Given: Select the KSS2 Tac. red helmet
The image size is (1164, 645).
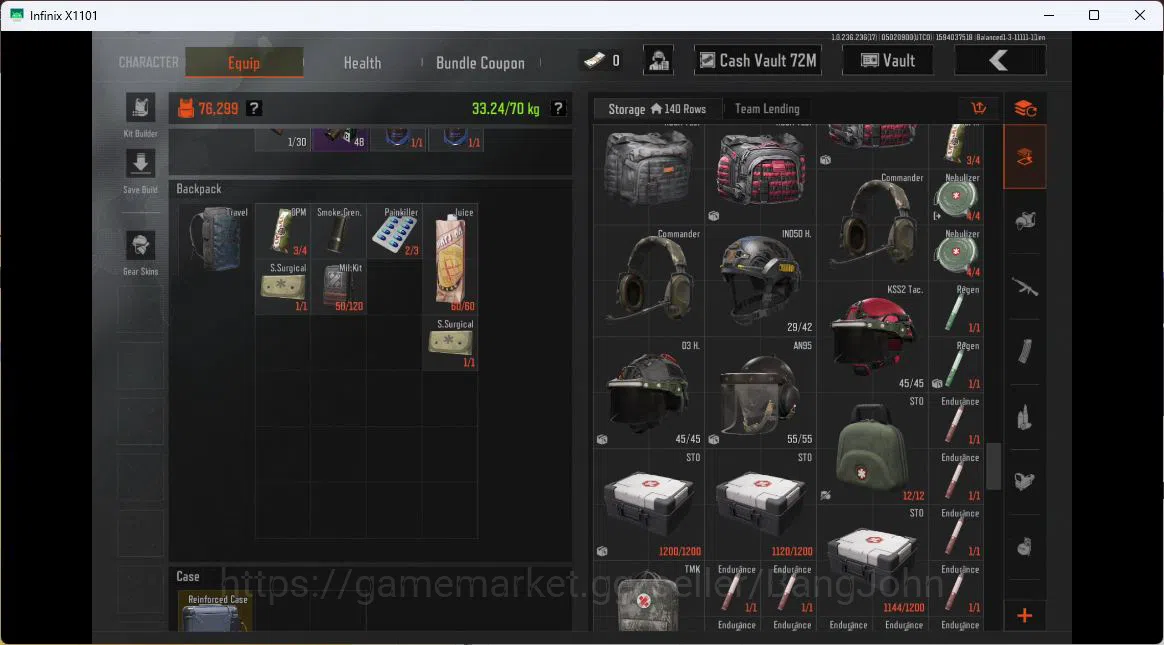Looking at the screenshot, I should [x=872, y=336].
